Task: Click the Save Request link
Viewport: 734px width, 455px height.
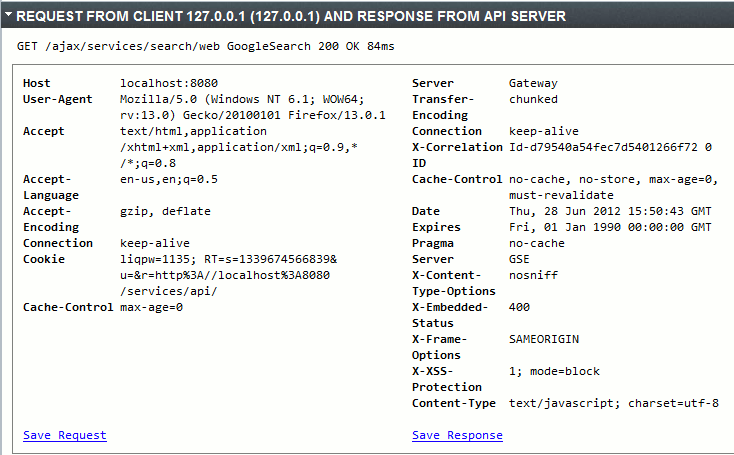Action: click(x=65, y=435)
